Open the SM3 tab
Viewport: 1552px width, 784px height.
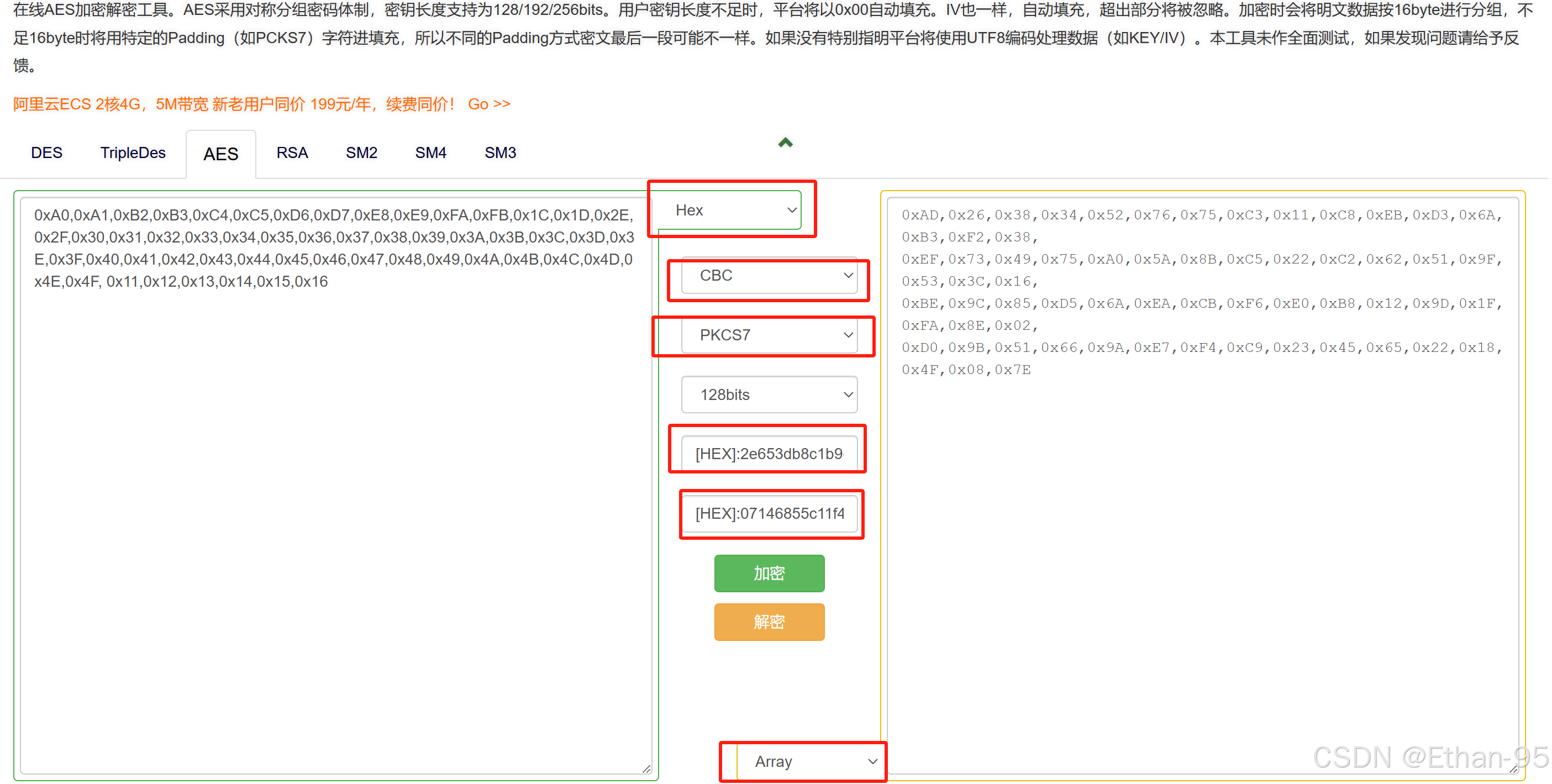click(500, 152)
